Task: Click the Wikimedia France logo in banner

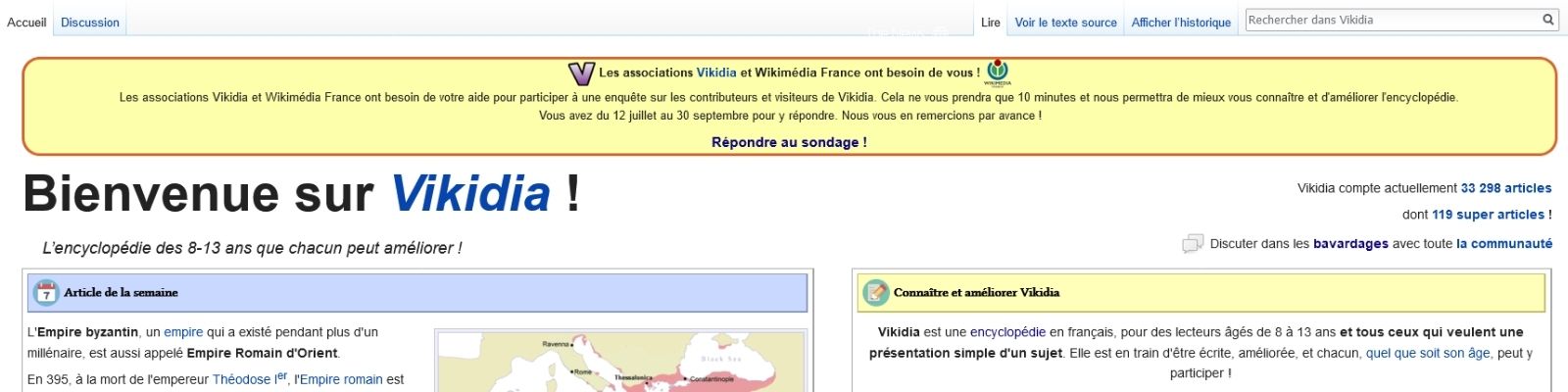Action: (x=998, y=72)
